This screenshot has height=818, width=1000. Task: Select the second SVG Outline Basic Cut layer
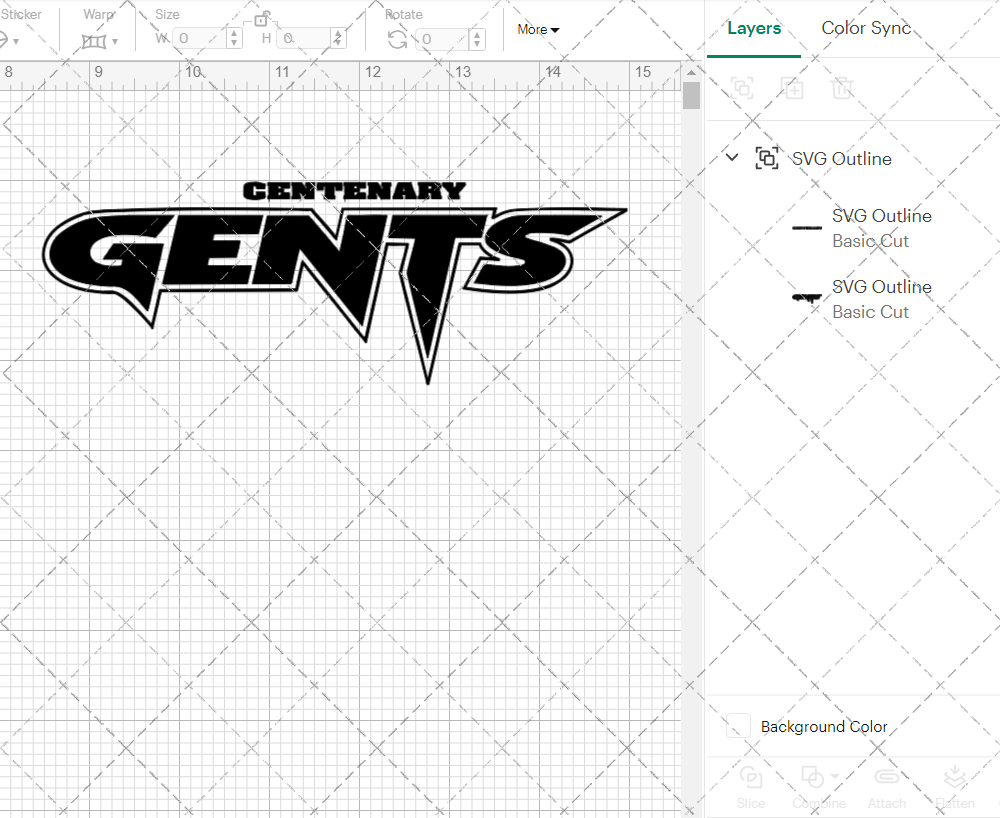881,299
